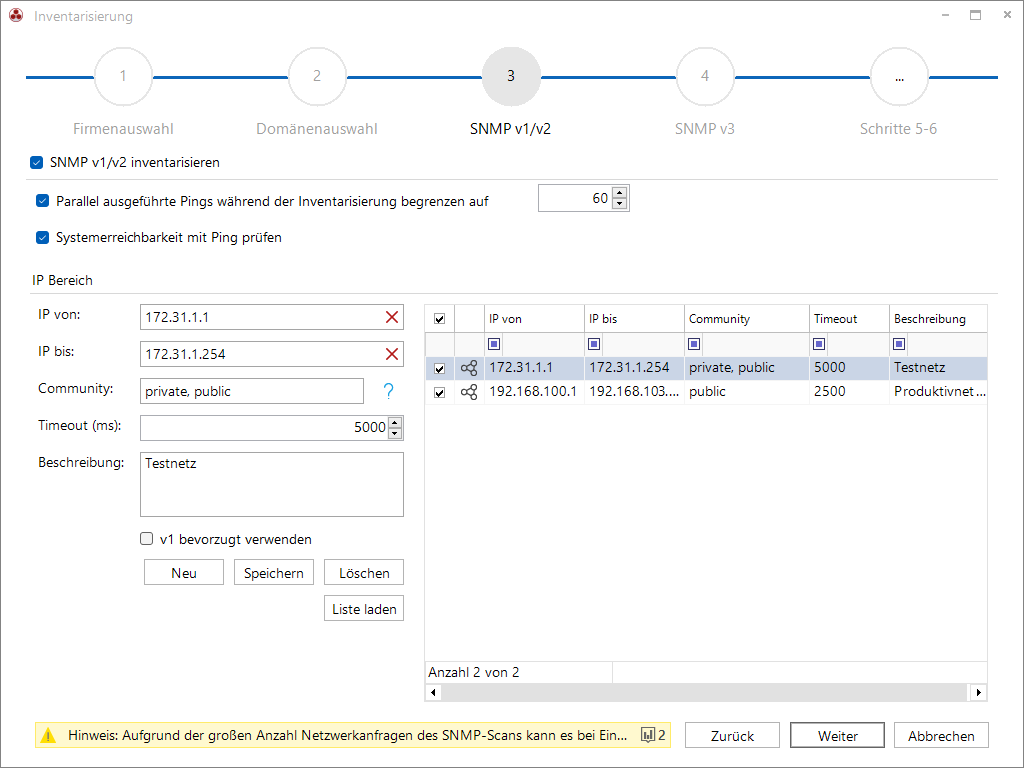The height and width of the screenshot is (768, 1024).
Task: Open filter icon under IP bis column
Action: 594,344
